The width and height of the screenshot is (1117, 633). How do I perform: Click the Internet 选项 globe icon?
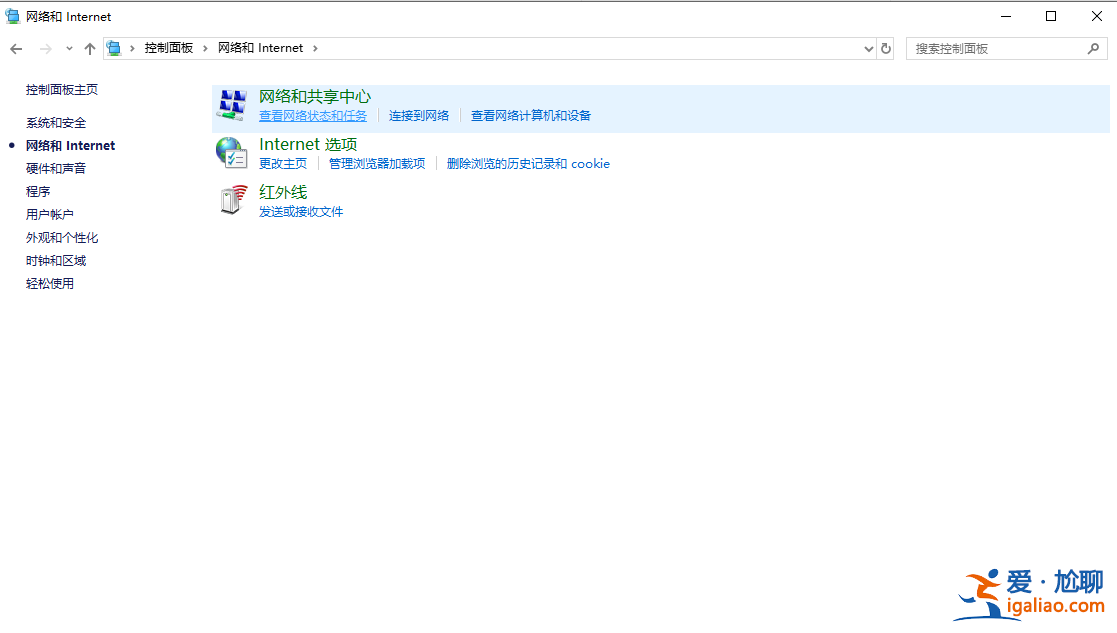[231, 152]
